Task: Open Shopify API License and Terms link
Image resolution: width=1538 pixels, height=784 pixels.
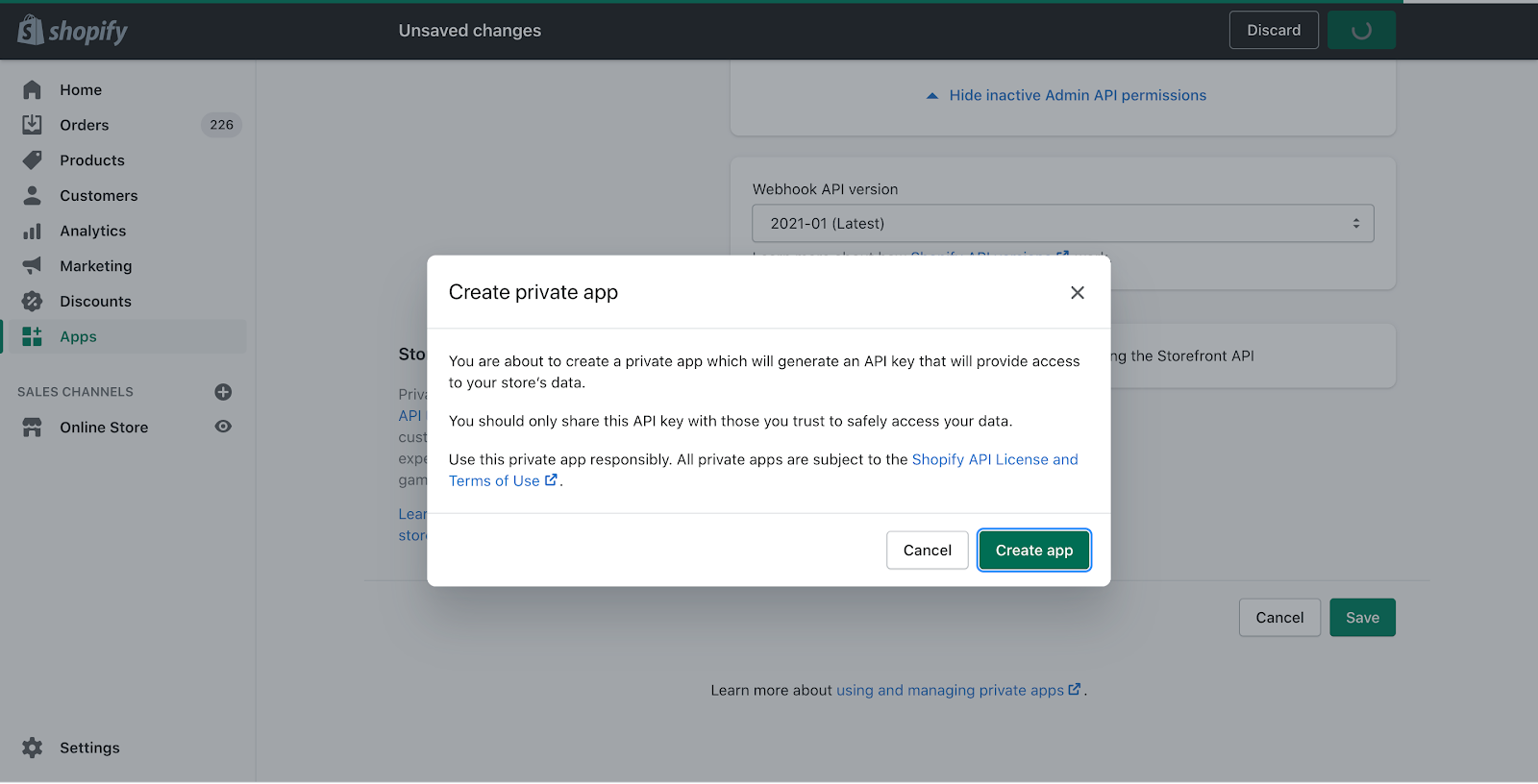Action: tap(994, 460)
